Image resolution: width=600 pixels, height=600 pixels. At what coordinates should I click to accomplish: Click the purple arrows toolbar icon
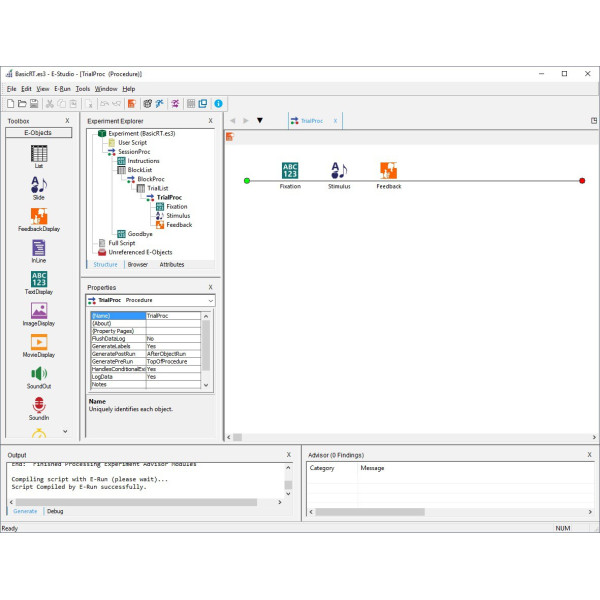(175, 103)
